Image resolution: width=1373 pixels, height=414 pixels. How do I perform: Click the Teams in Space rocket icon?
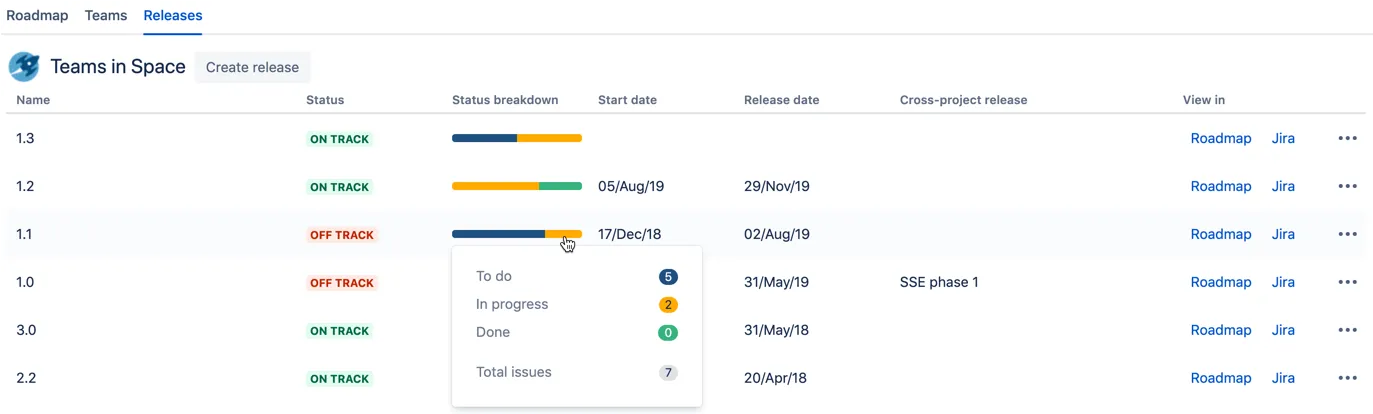24,67
